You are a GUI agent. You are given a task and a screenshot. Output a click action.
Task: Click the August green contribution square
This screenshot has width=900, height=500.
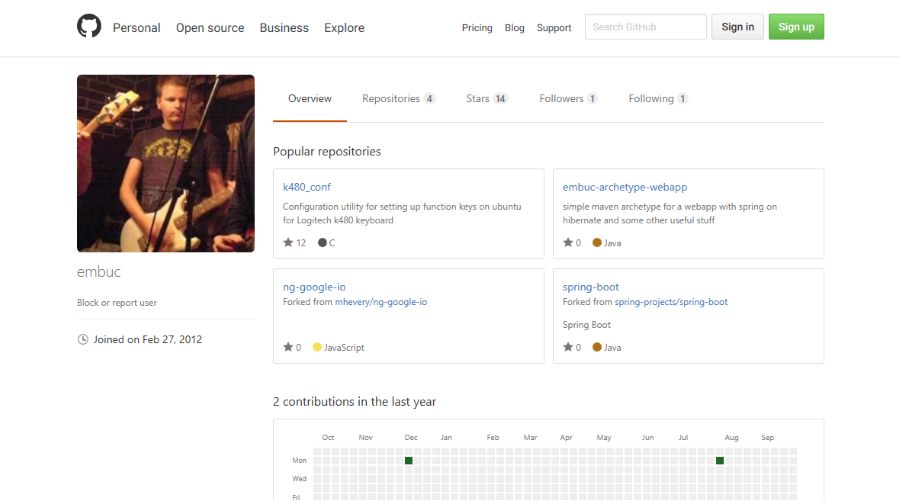point(720,461)
